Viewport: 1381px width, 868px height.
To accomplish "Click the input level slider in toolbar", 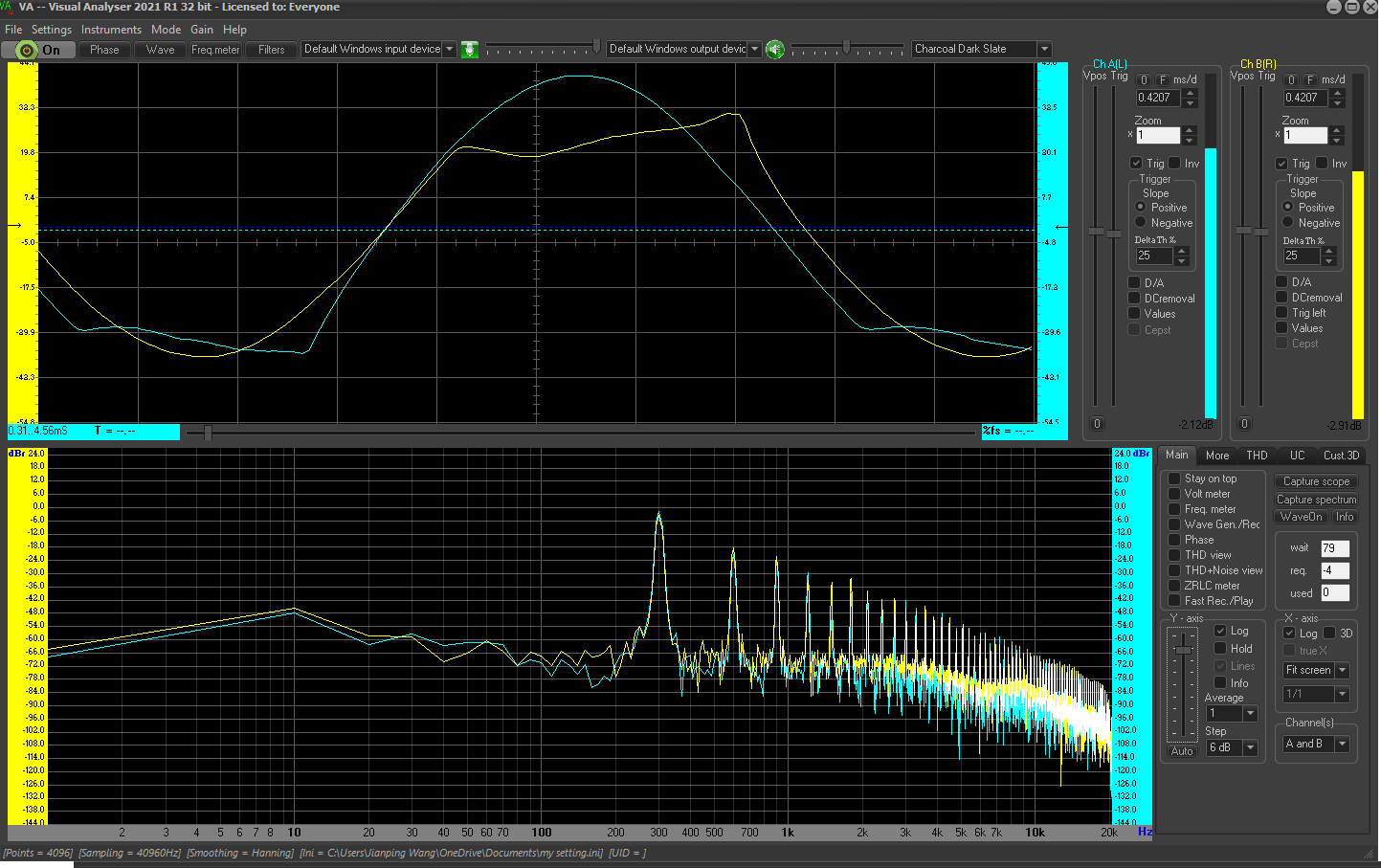I will click(x=544, y=47).
